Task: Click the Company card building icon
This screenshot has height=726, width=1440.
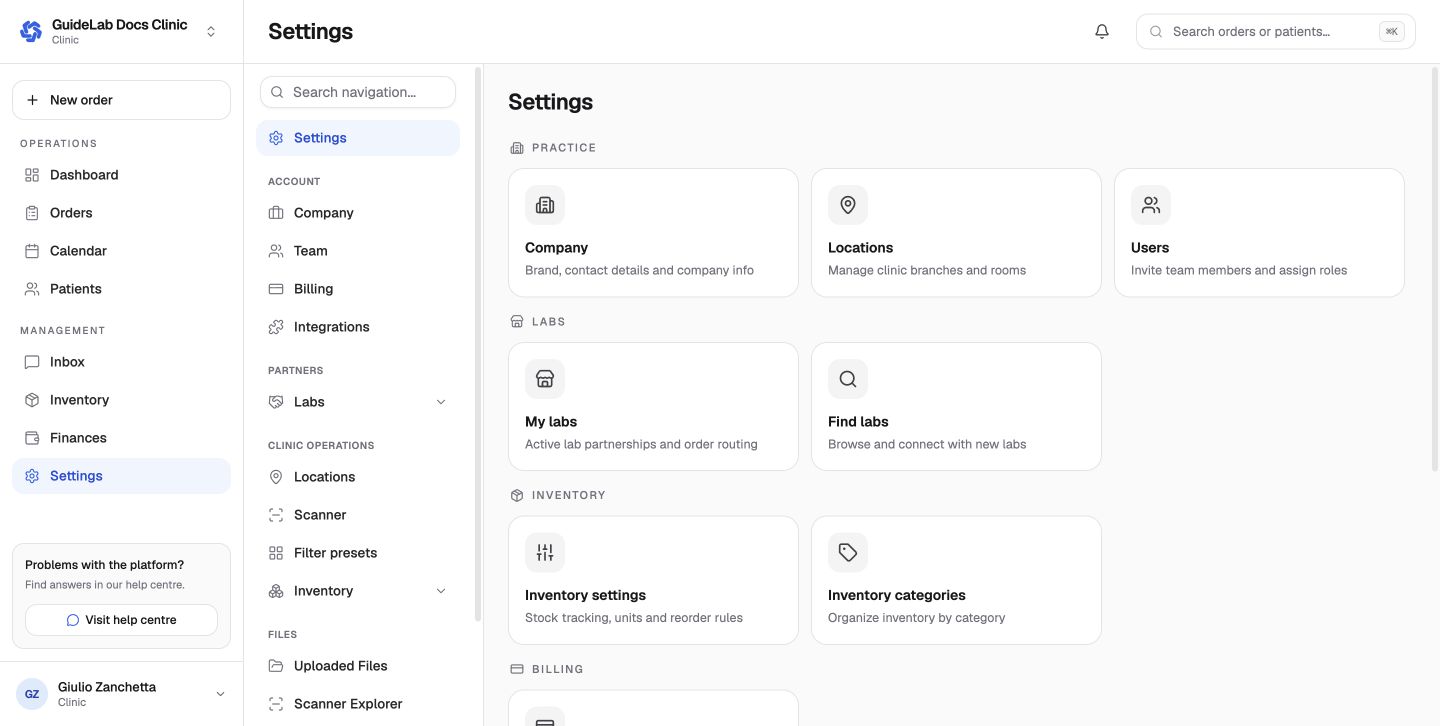Action: [545, 205]
